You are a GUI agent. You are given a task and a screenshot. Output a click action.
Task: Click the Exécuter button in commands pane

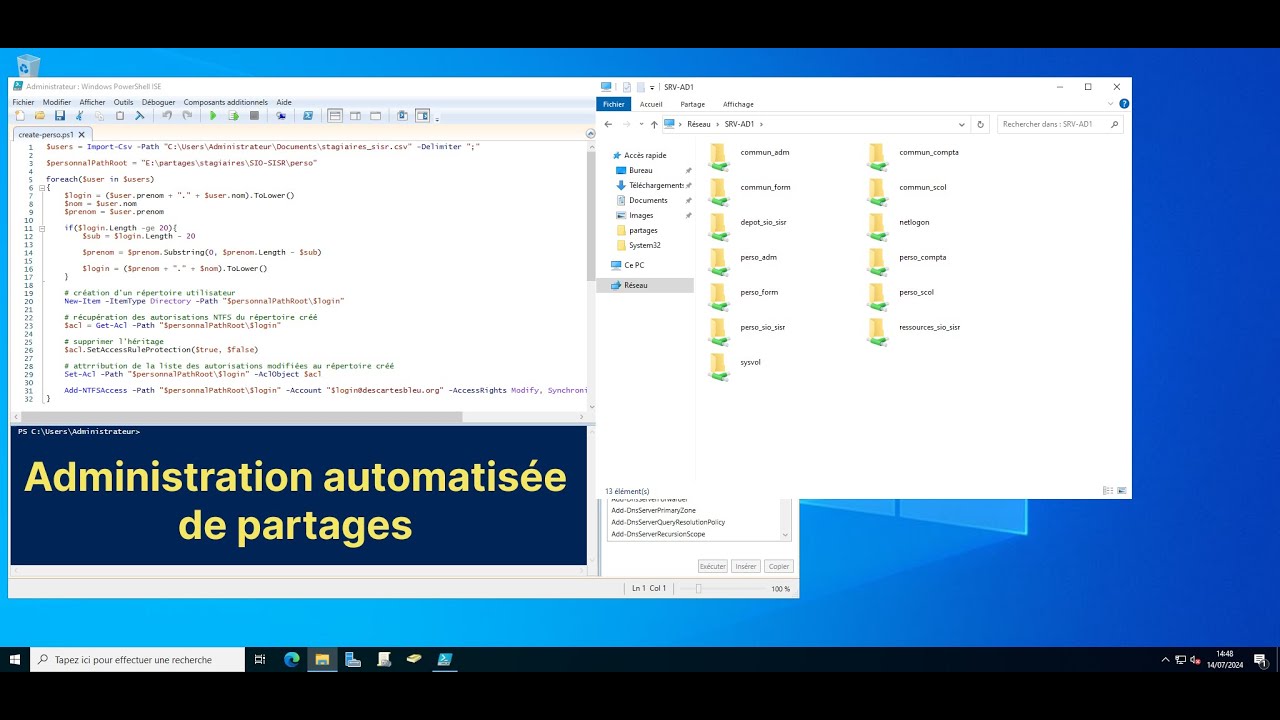[x=713, y=566]
